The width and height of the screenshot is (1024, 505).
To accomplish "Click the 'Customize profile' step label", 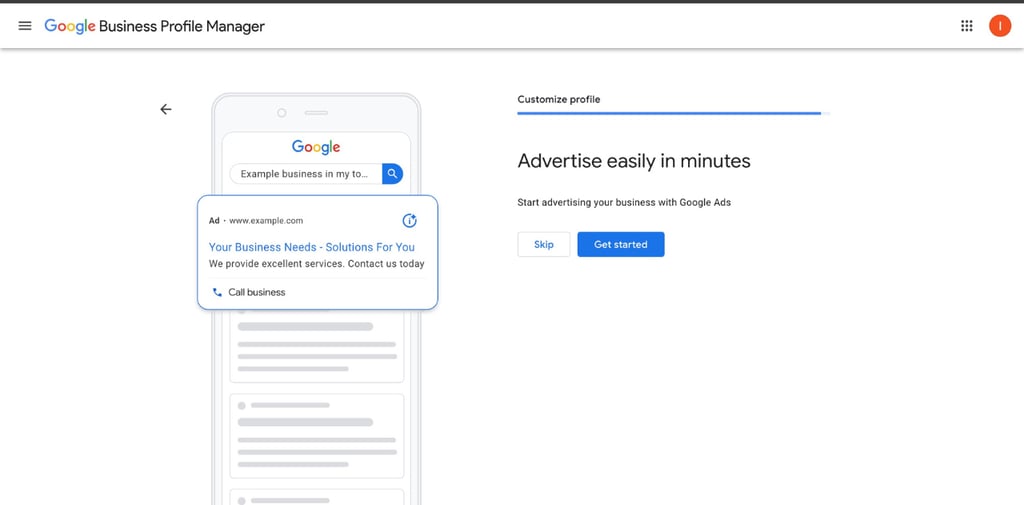I will pos(559,99).
